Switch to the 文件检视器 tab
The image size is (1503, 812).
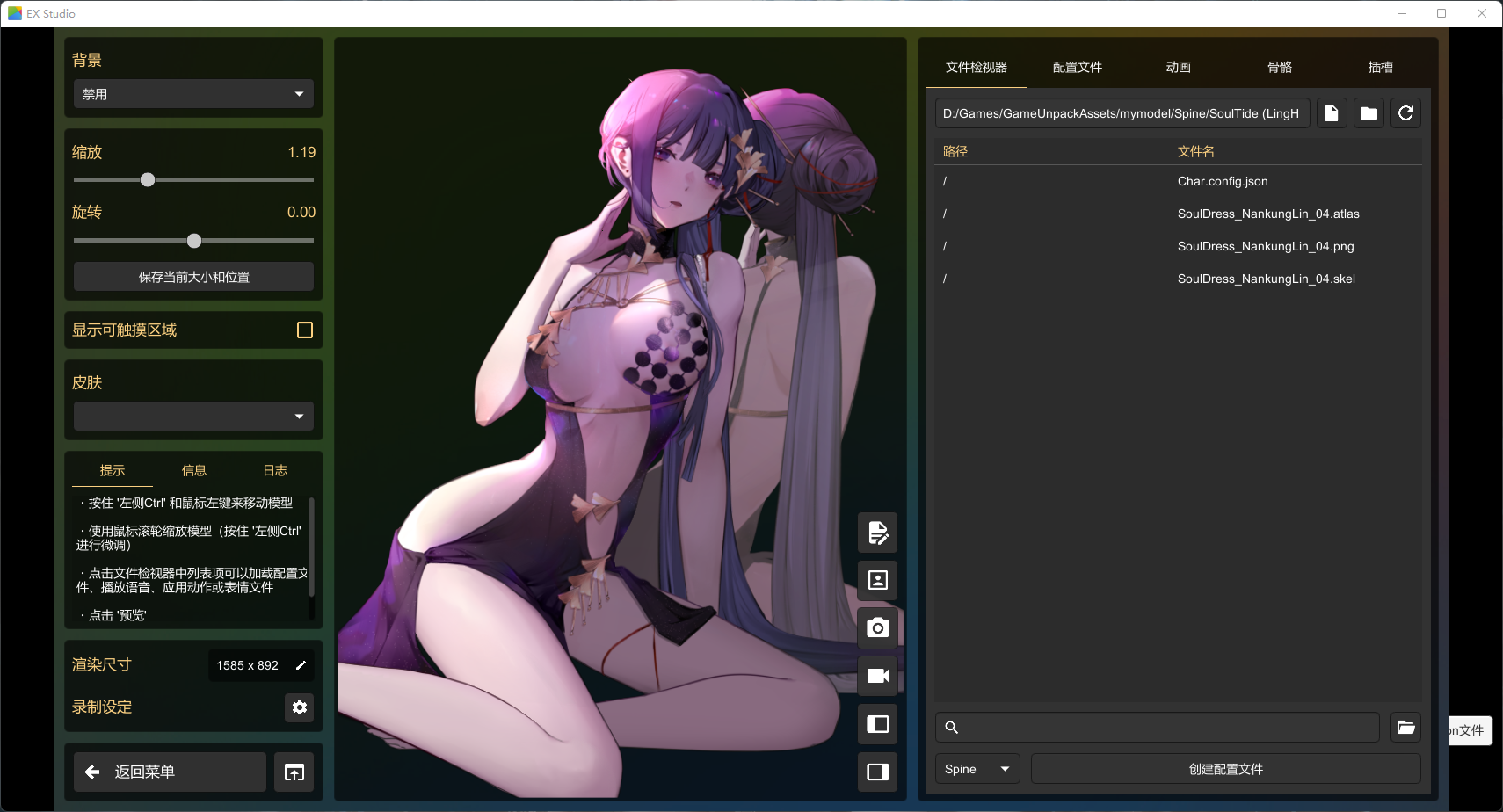(976, 68)
